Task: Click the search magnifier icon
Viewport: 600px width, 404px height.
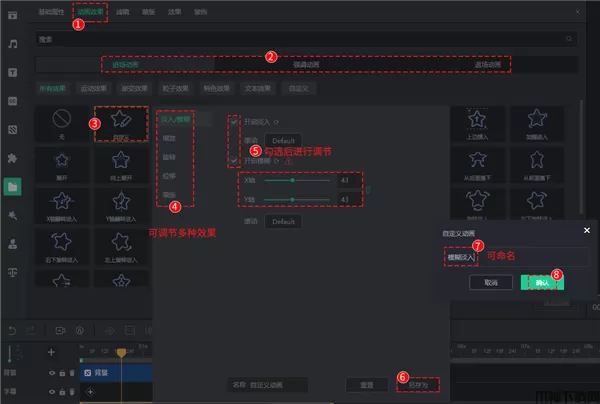Action: [x=569, y=39]
